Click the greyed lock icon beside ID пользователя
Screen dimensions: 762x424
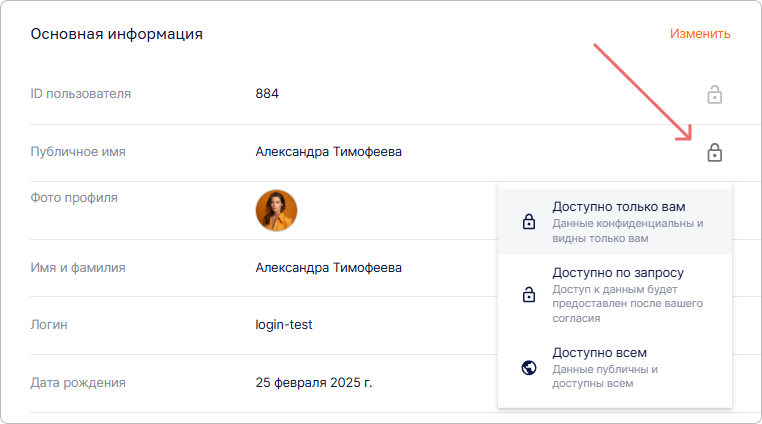[x=714, y=95]
